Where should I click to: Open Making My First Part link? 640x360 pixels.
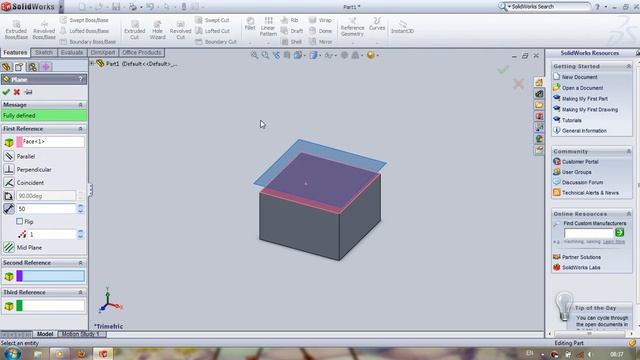click(x=584, y=98)
